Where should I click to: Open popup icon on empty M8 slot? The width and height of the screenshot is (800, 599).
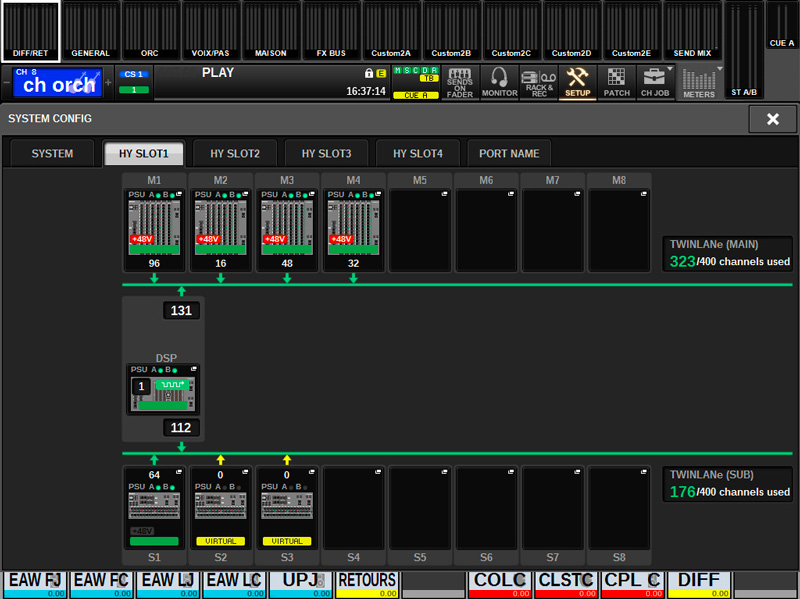pos(643,194)
